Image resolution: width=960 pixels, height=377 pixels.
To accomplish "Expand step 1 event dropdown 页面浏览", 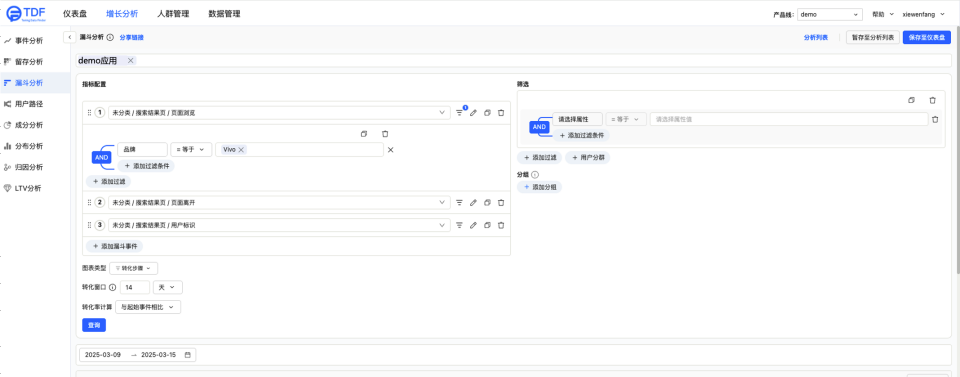I will [279, 113].
